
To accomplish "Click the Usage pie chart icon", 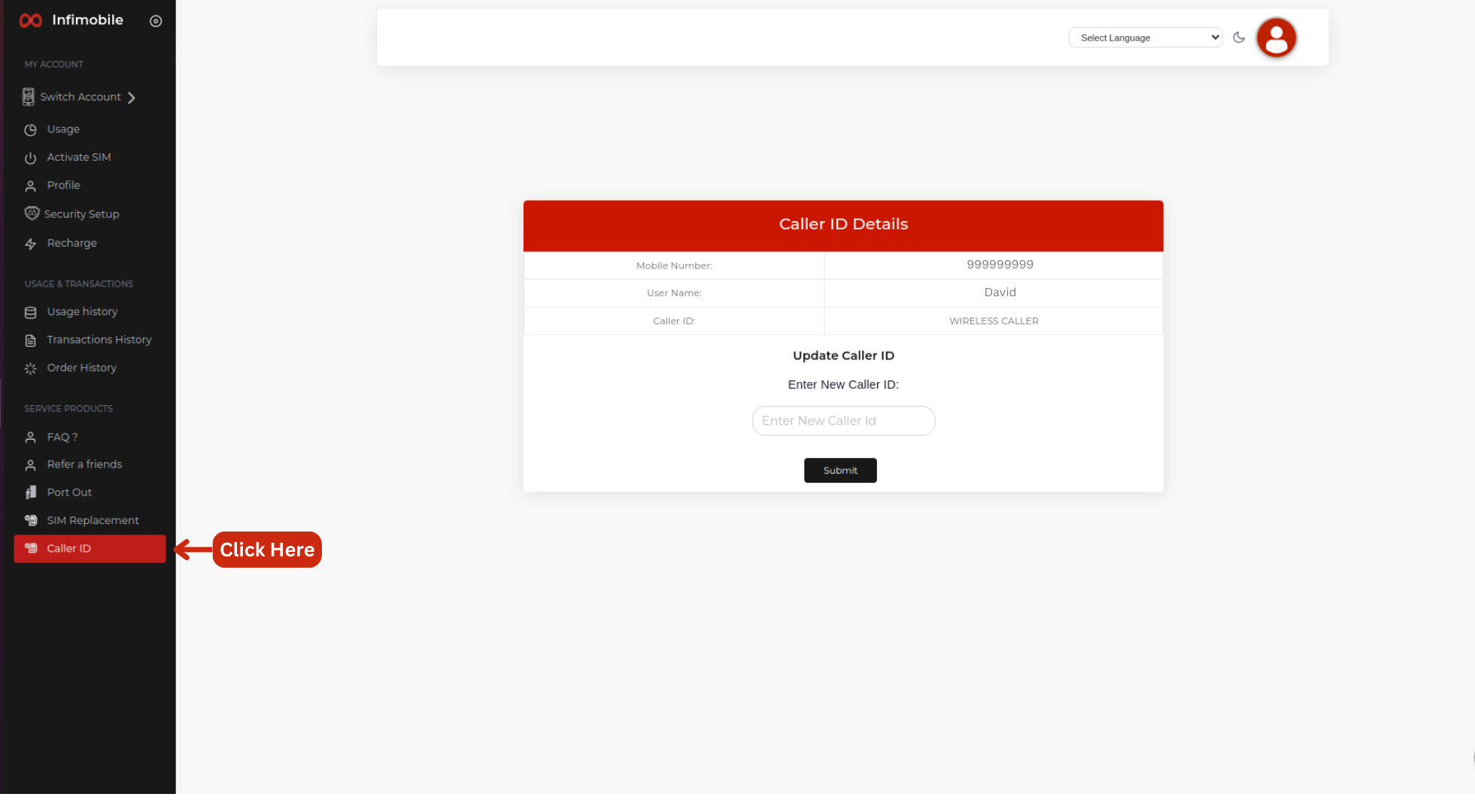I will [x=30, y=130].
